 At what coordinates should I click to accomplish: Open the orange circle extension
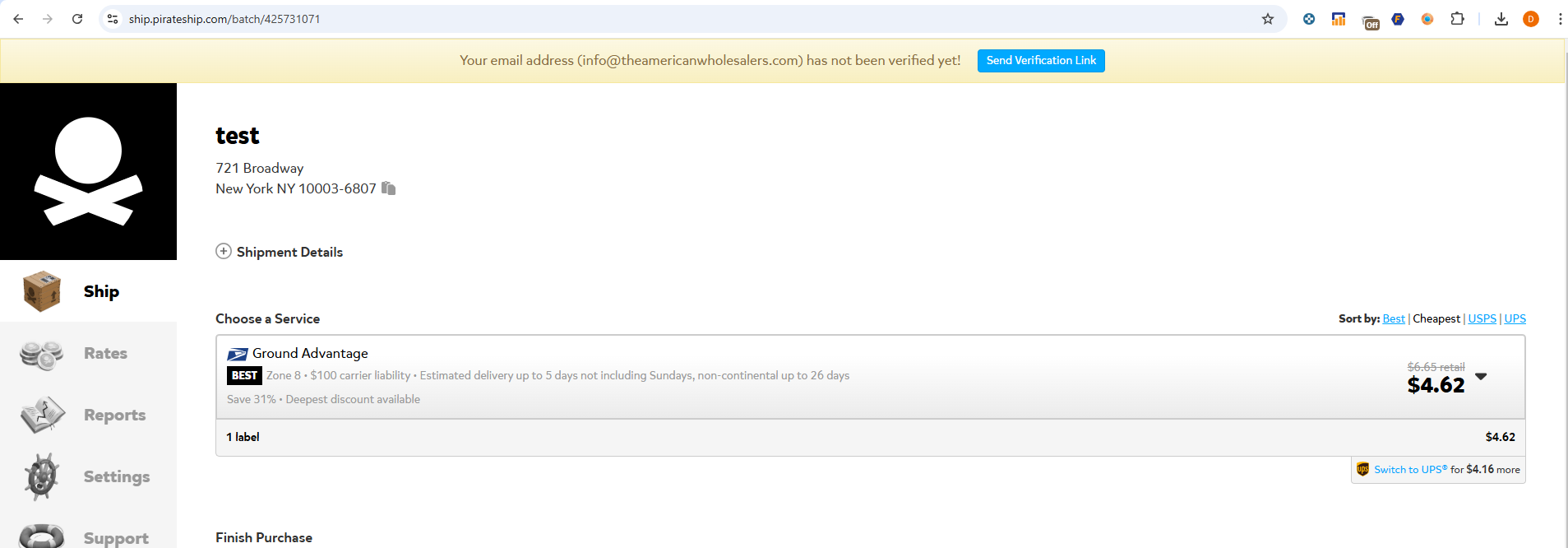click(x=1427, y=19)
